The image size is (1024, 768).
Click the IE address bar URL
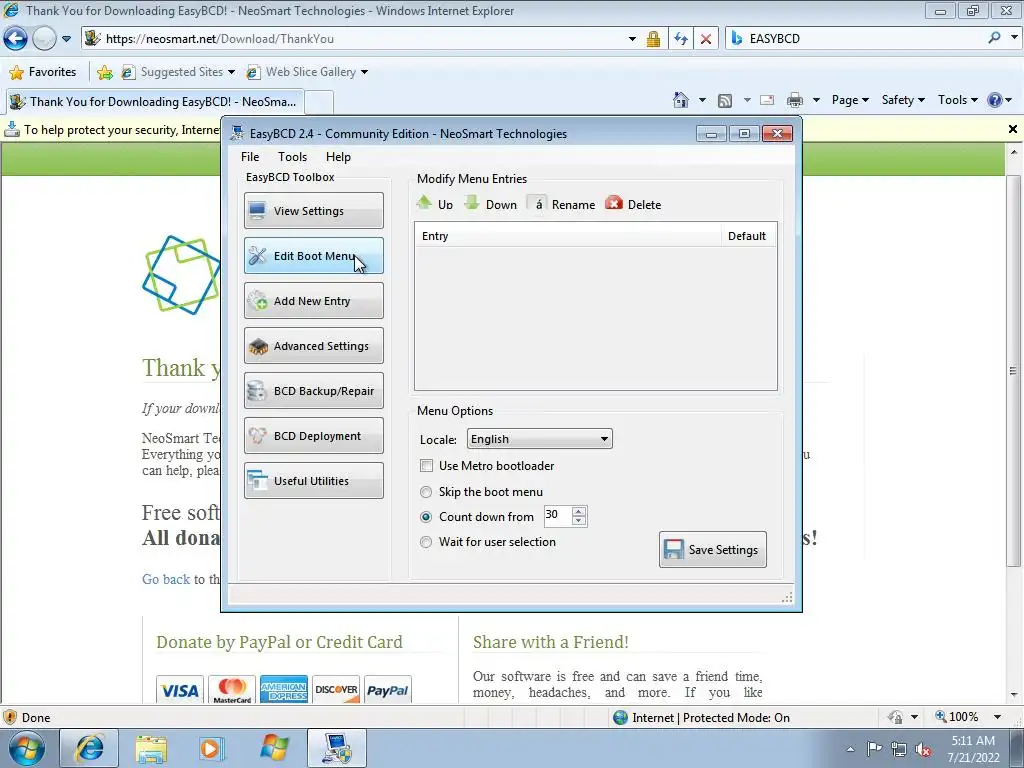tap(219, 39)
